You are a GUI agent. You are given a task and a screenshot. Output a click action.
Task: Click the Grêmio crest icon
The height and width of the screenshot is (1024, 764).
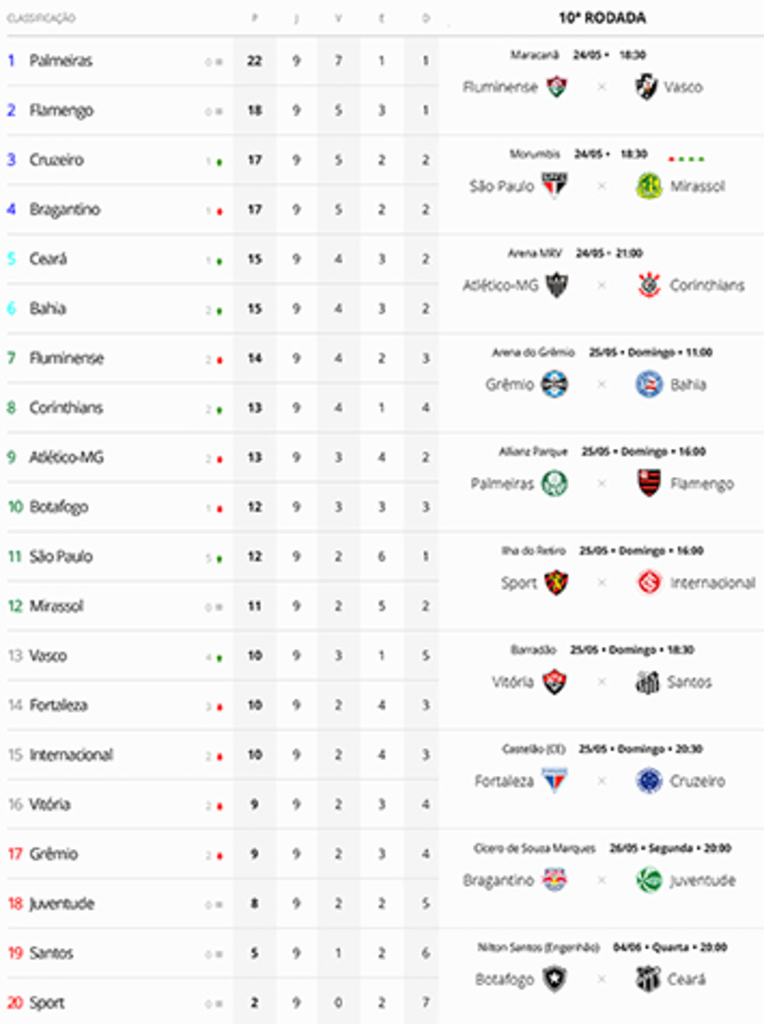[555, 385]
